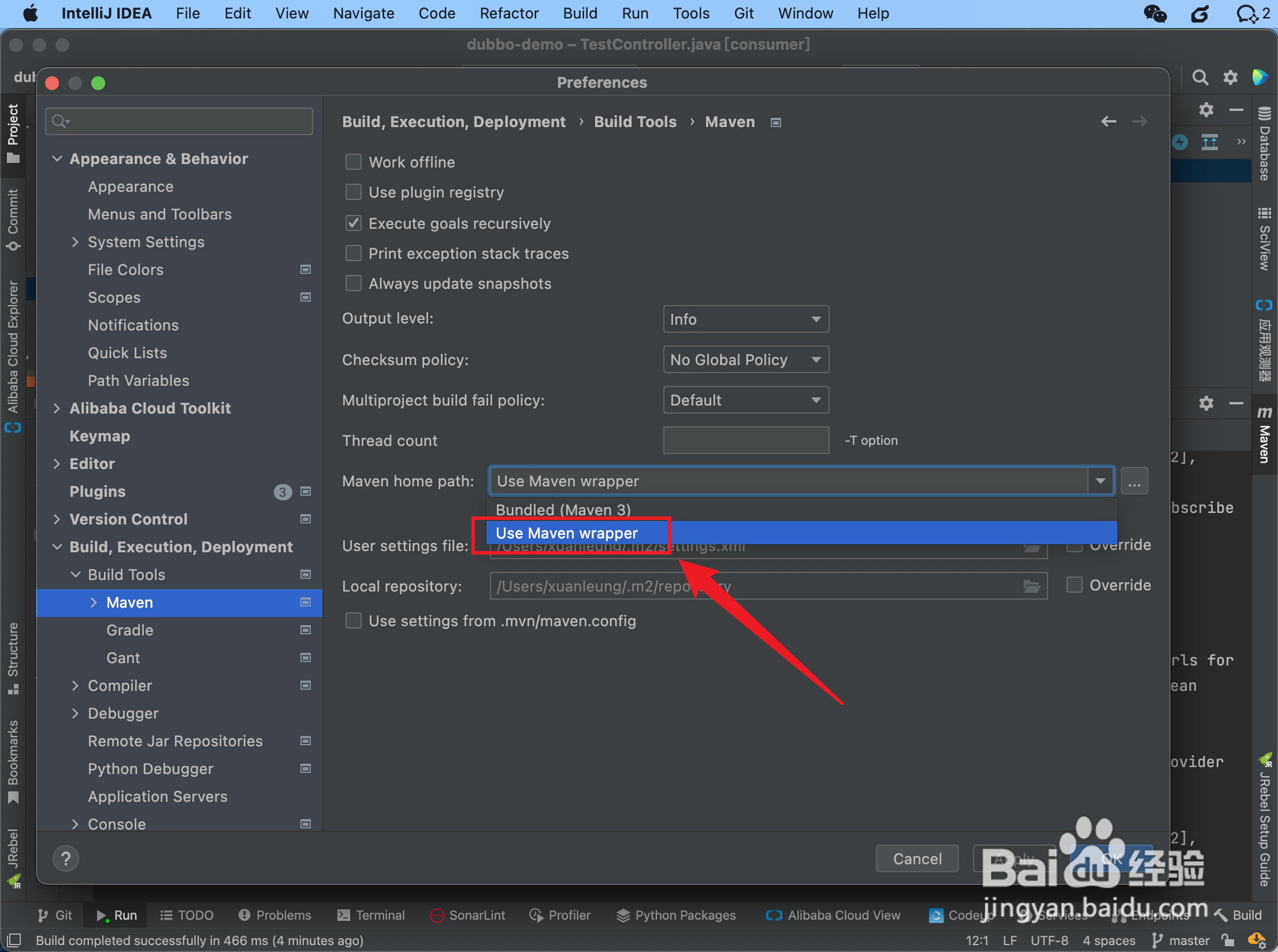
Task: Navigate back in Preferences history
Action: pos(1108,121)
